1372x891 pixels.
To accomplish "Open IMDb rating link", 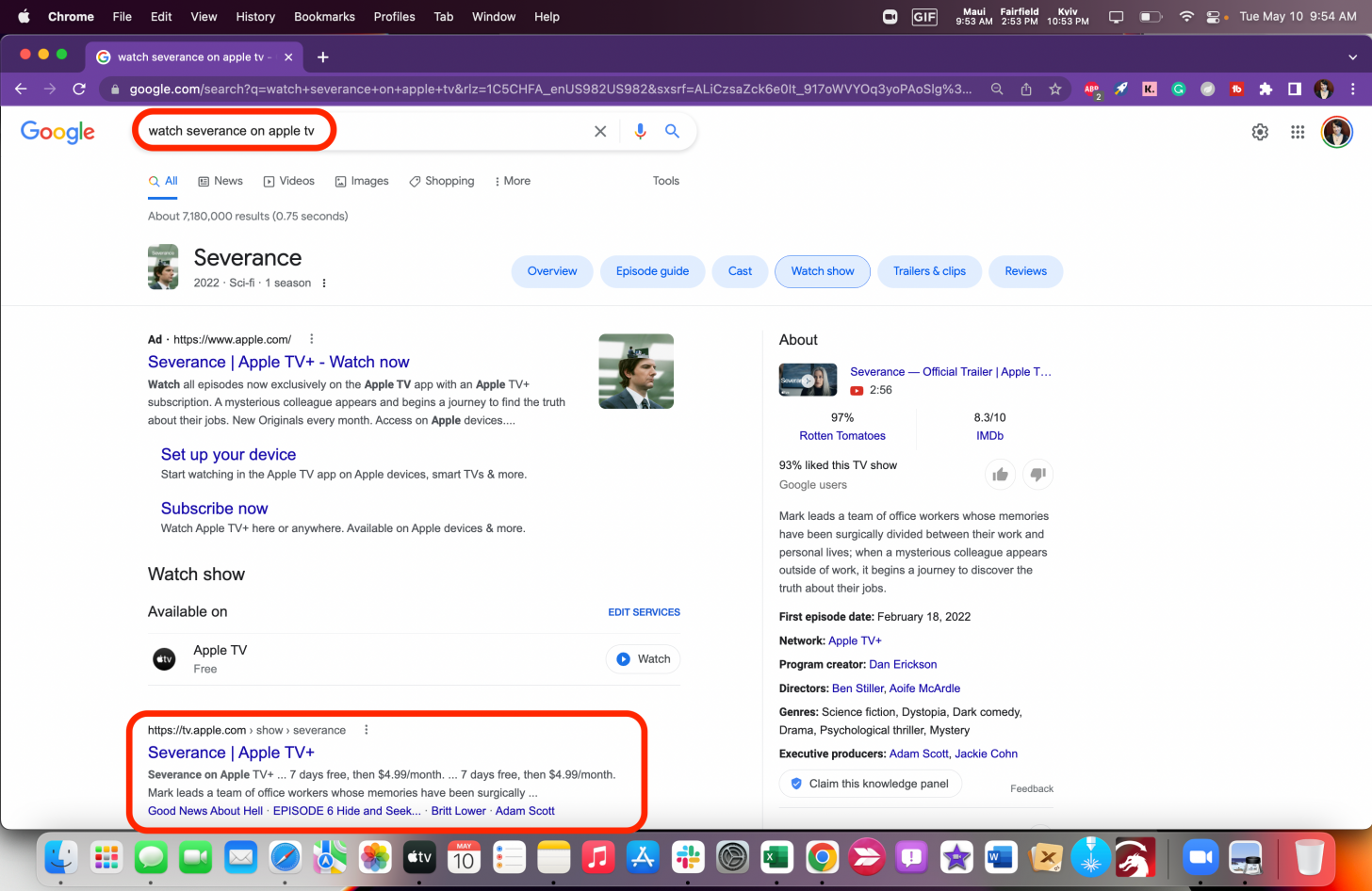I will point(989,435).
